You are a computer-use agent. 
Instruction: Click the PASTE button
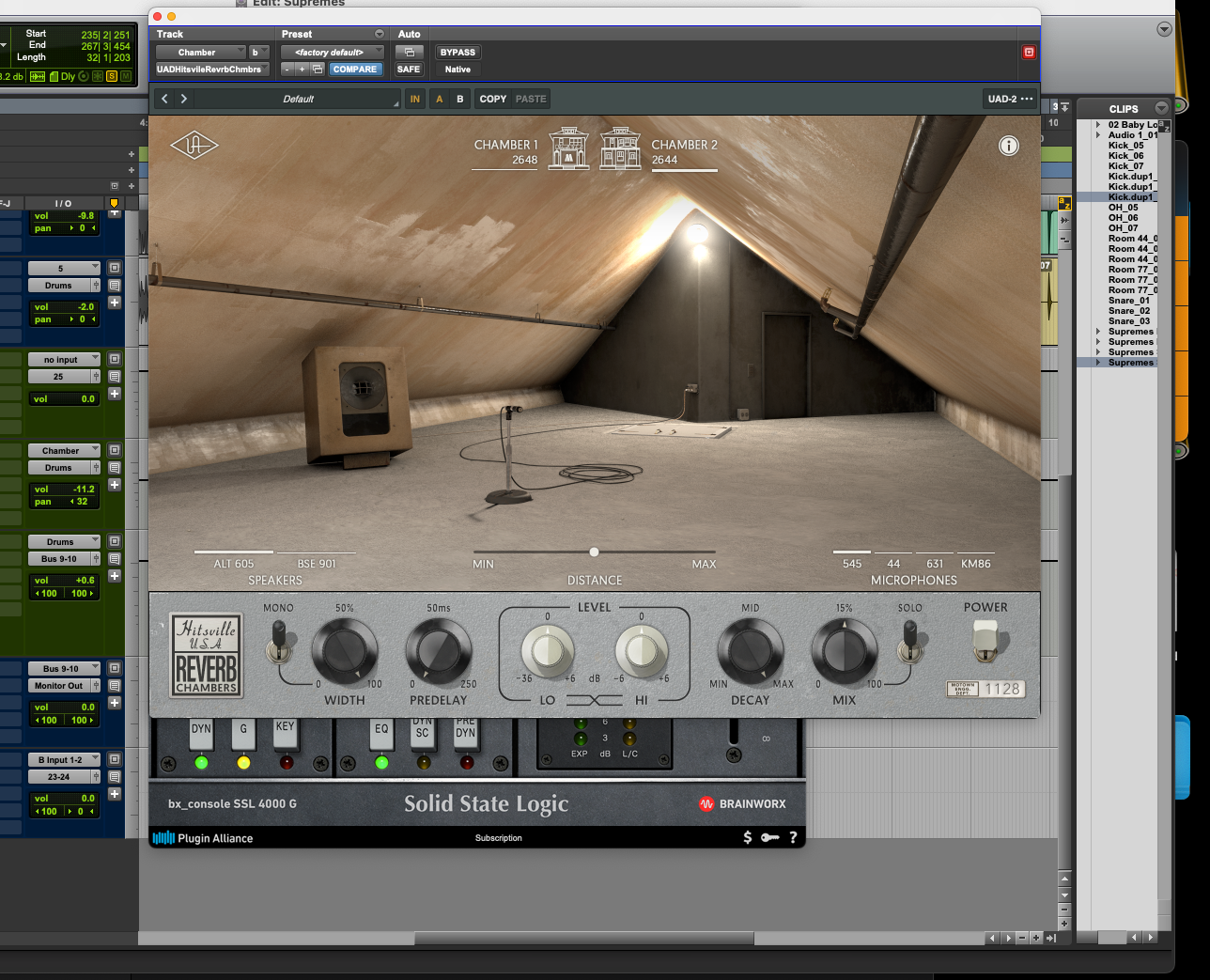tap(531, 99)
